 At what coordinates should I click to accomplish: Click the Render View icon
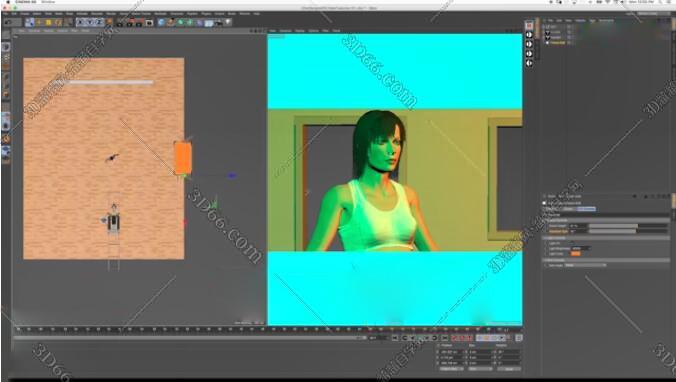click(120, 22)
